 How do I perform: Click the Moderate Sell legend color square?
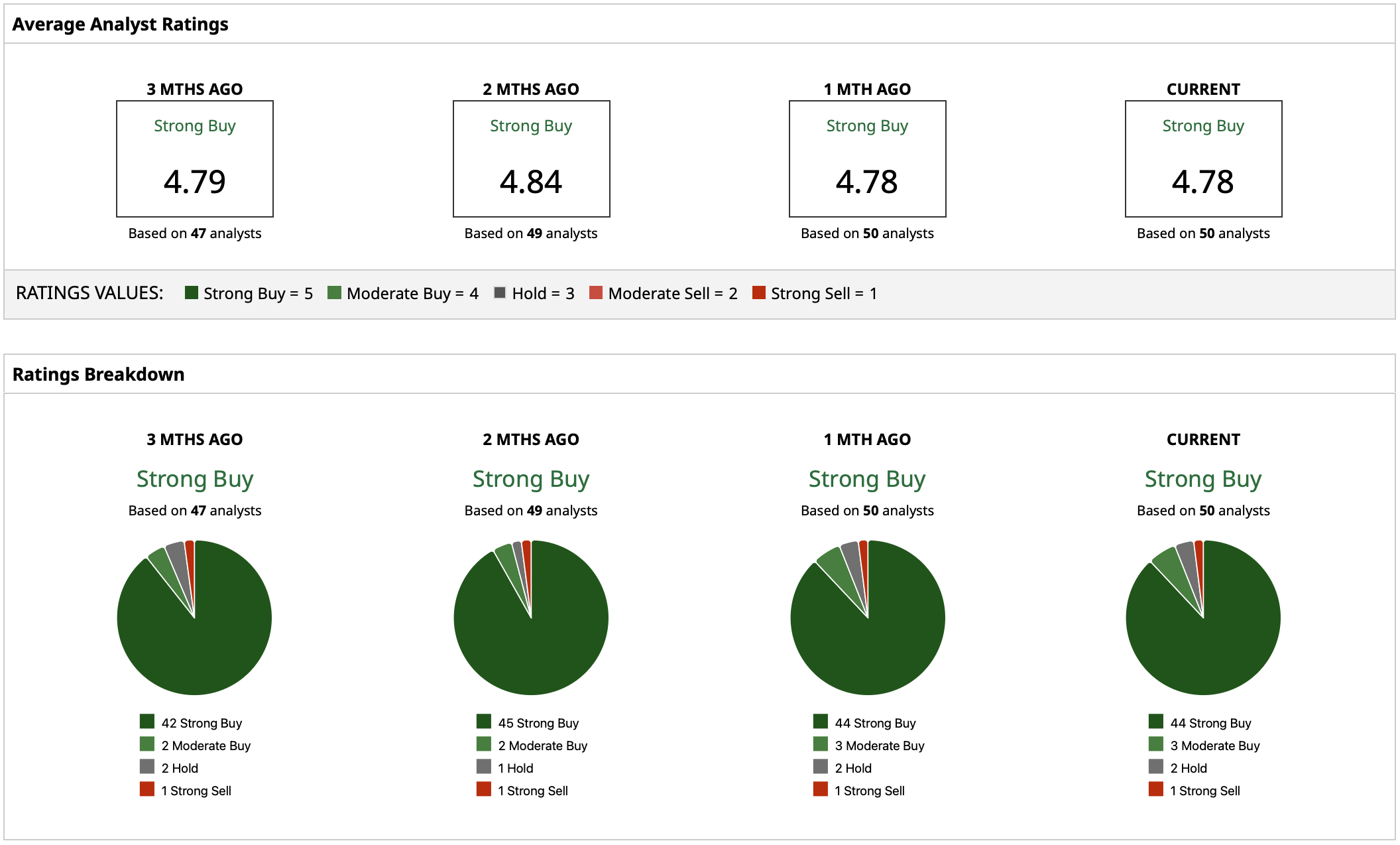click(596, 292)
